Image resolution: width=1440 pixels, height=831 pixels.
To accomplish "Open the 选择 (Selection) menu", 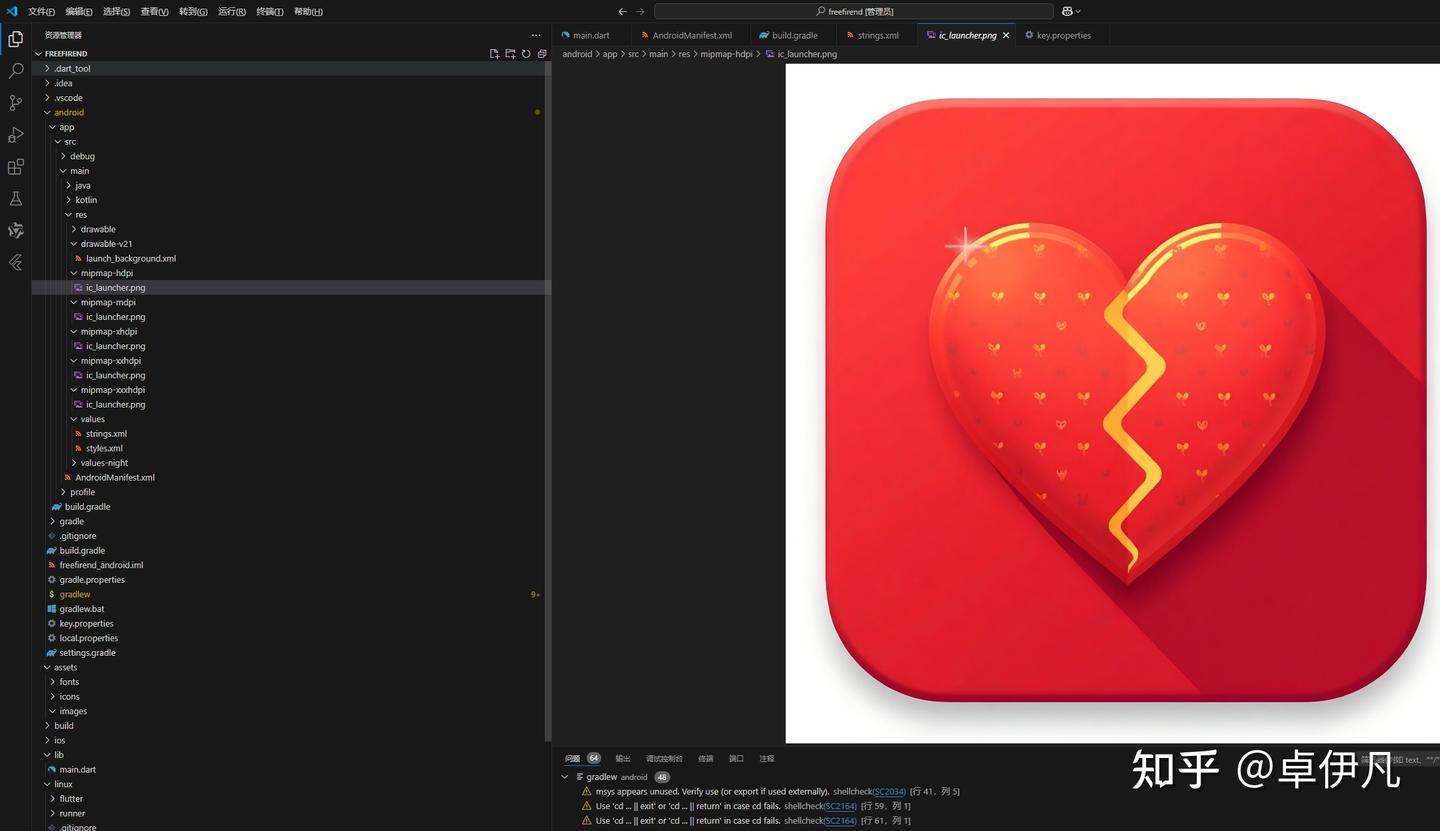I will point(116,12).
